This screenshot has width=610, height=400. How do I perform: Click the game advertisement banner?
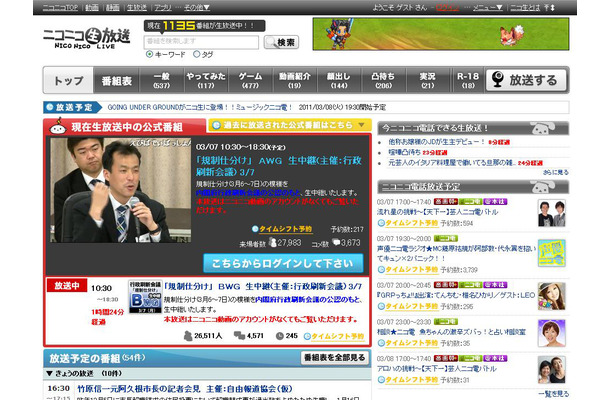(441, 34)
